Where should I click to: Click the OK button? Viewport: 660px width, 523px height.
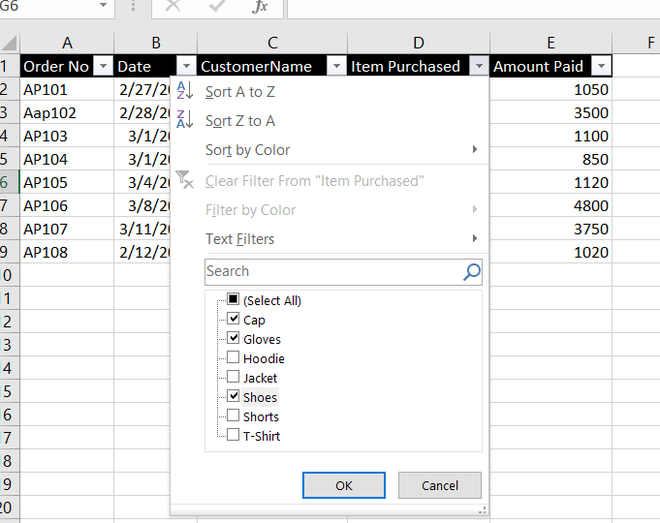point(344,485)
